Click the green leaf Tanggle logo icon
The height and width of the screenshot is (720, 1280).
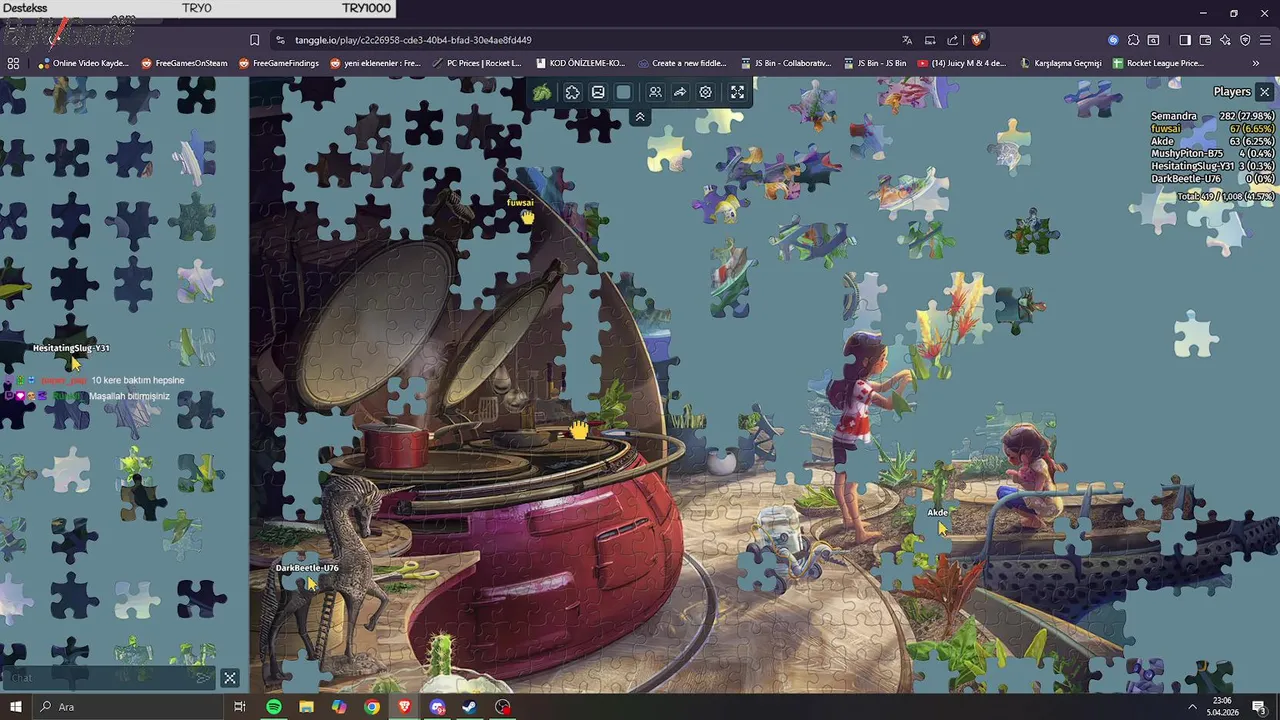click(x=542, y=92)
